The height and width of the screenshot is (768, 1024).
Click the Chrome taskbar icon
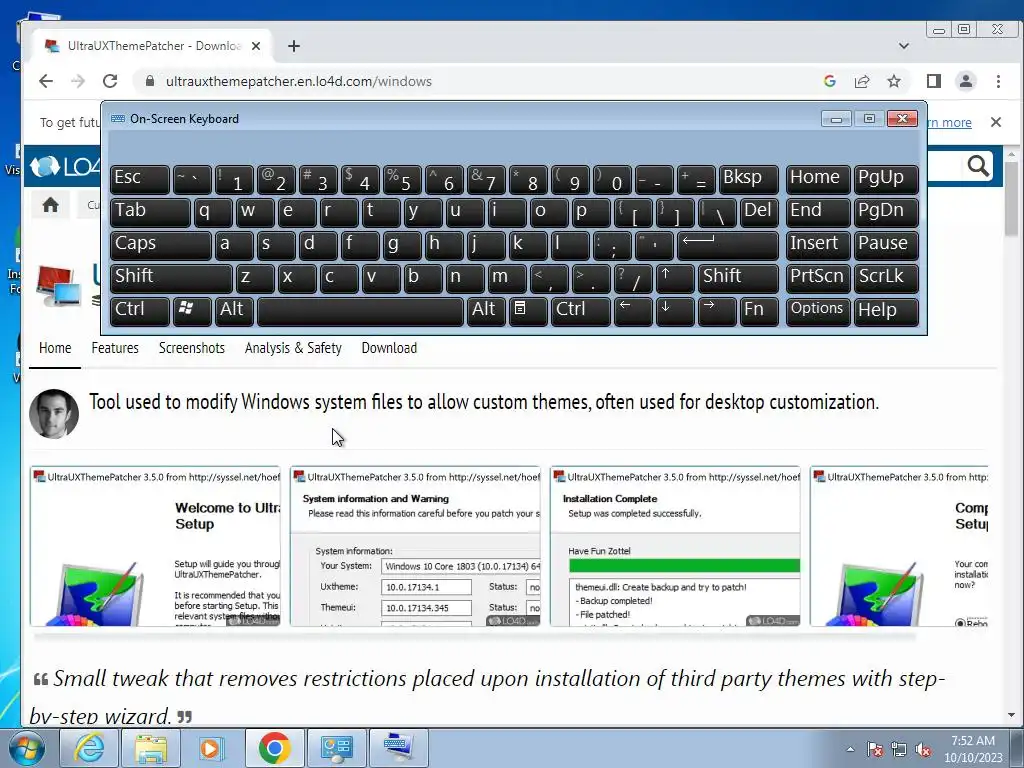[x=274, y=748]
